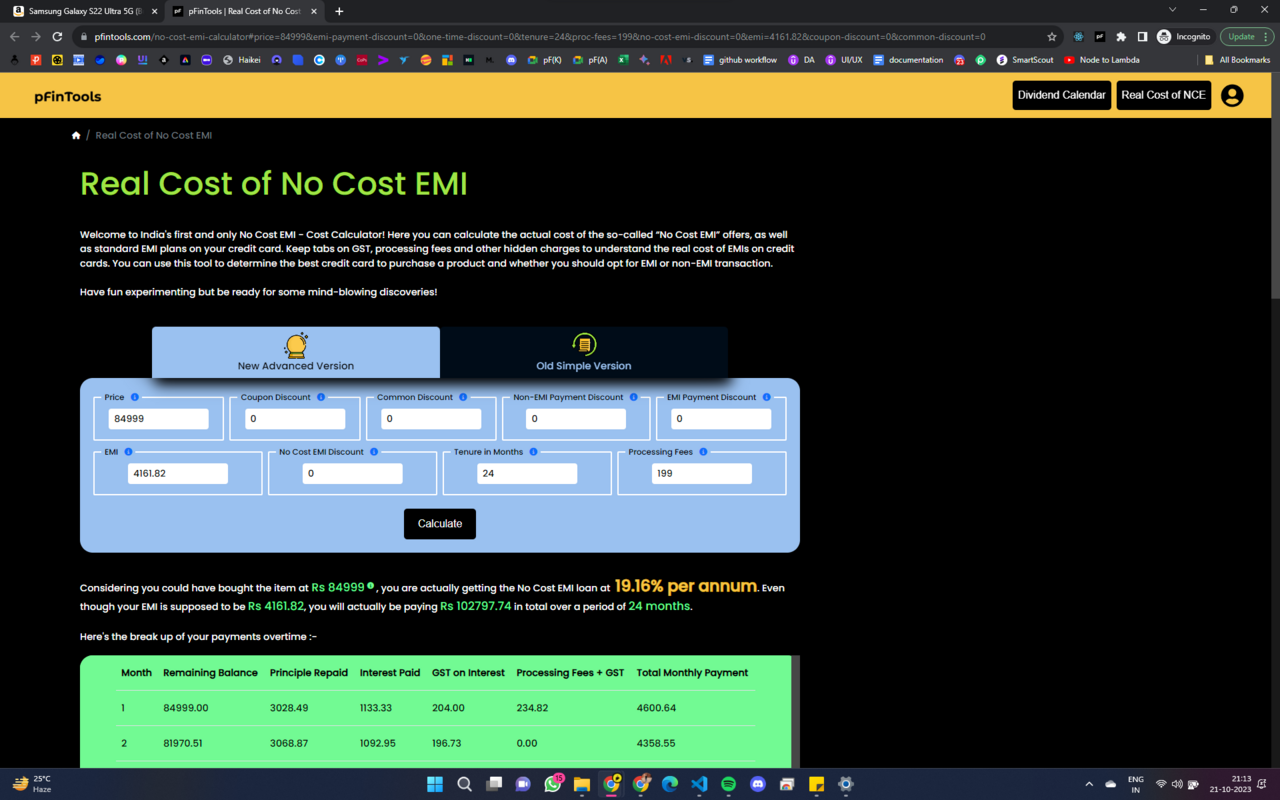Click the 4600.64 total payment cell
Image resolution: width=1280 pixels, height=800 pixels.
(x=656, y=708)
